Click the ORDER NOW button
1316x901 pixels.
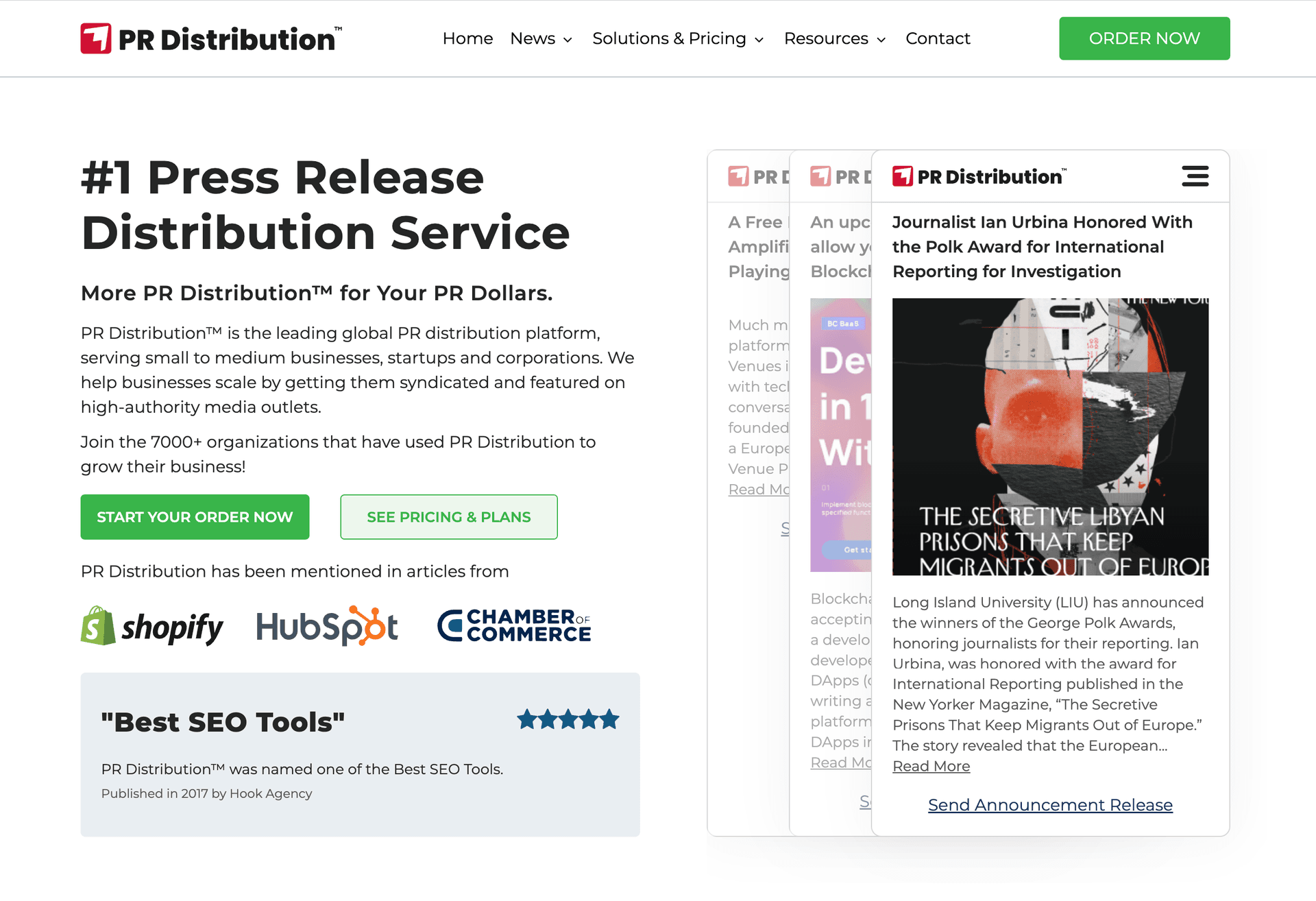click(1144, 38)
